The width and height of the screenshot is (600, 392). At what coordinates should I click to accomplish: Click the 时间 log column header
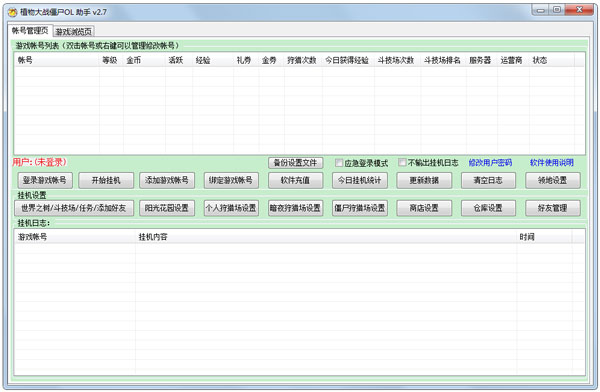pos(544,237)
